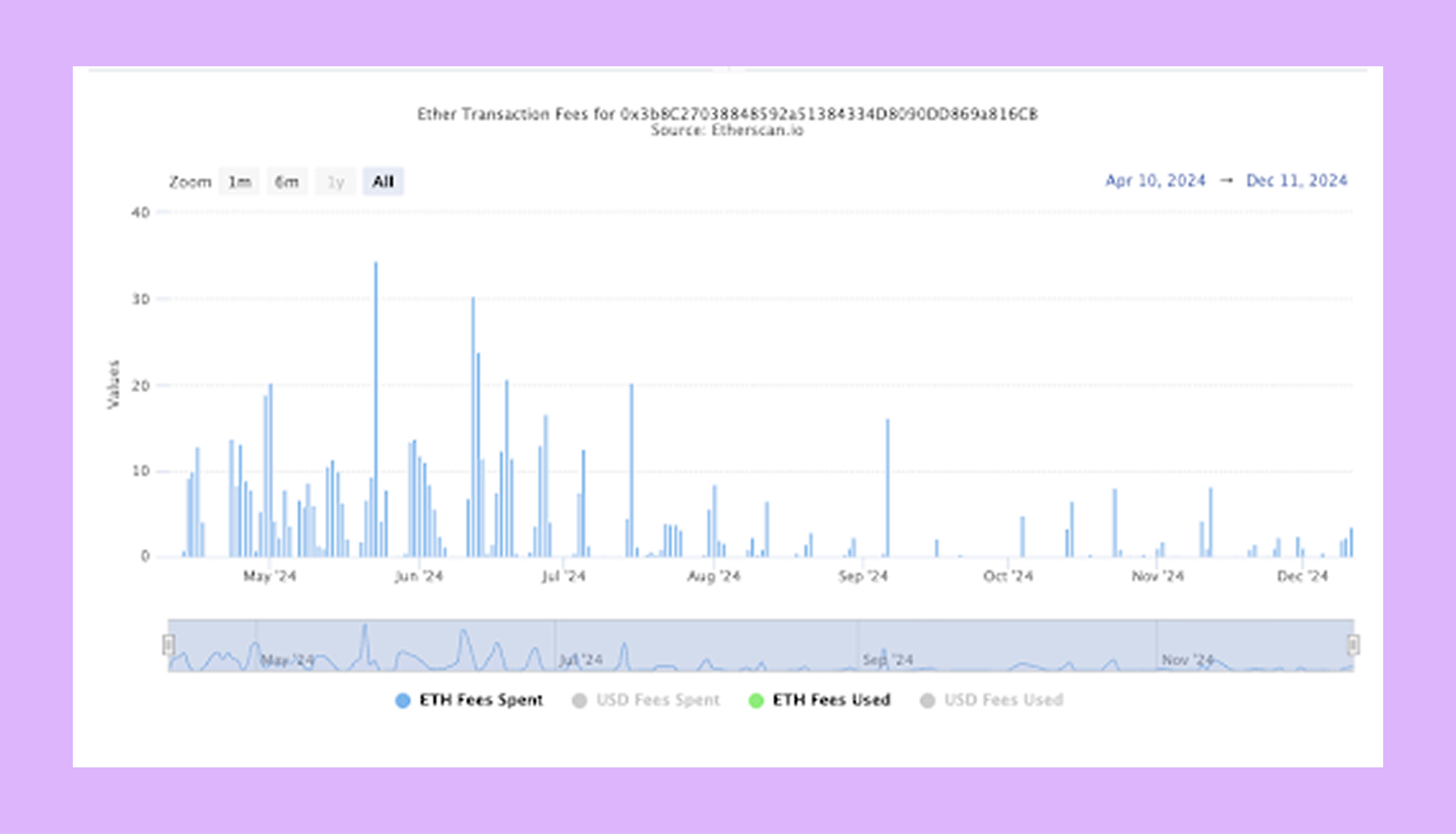This screenshot has height=834, width=1456.
Task: Click the chart title with wallet address
Action: [727, 114]
